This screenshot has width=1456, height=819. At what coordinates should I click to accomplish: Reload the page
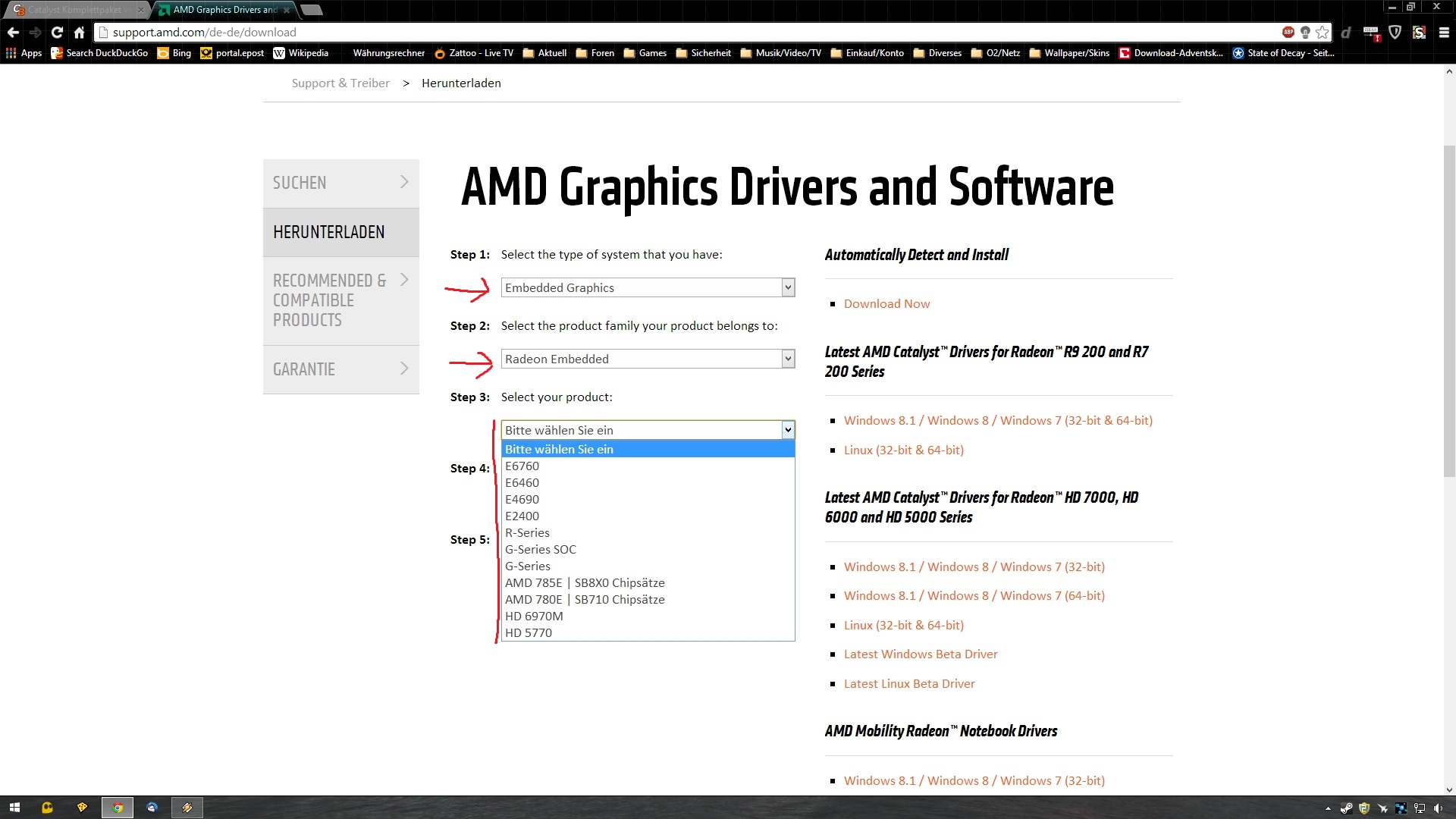[57, 32]
